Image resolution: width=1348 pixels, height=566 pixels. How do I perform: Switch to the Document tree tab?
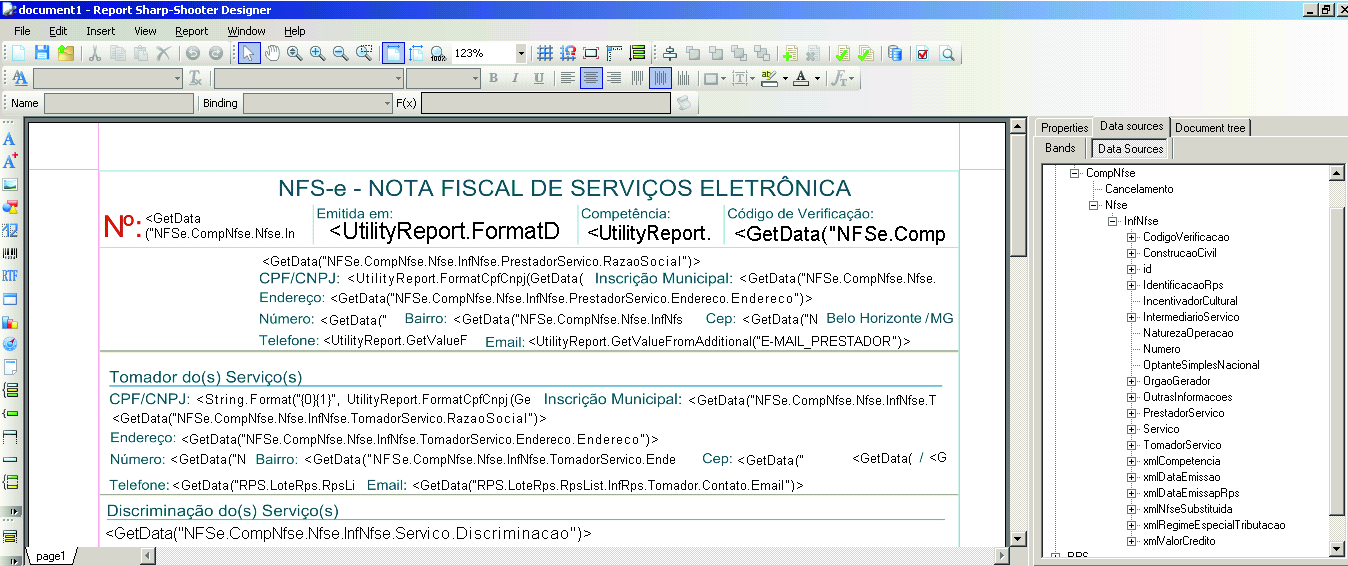[x=1210, y=128]
